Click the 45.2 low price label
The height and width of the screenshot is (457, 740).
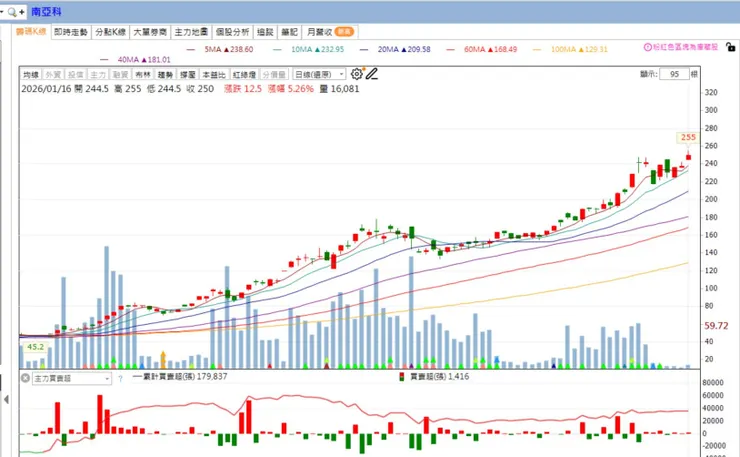pos(35,347)
